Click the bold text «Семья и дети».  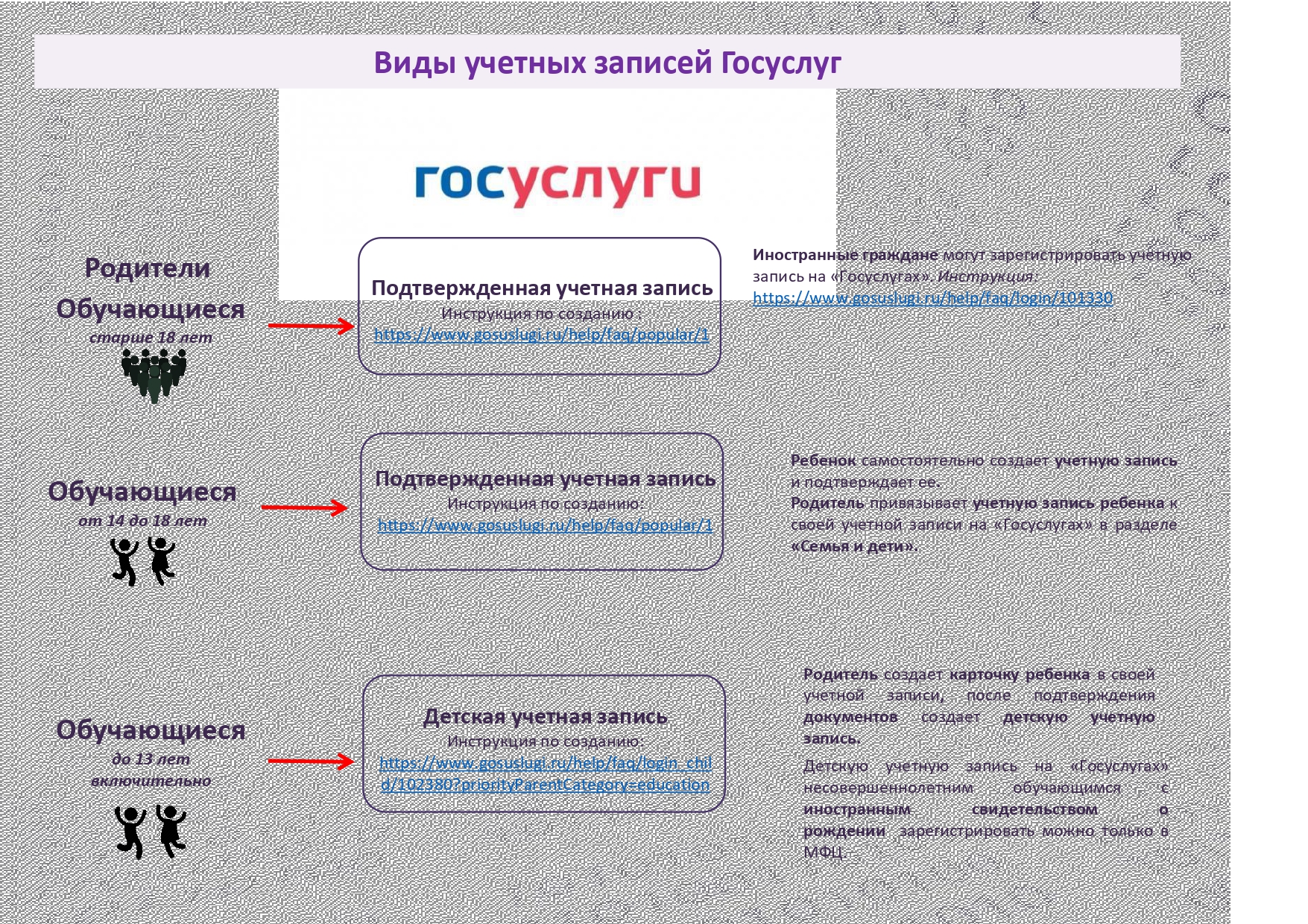854,546
